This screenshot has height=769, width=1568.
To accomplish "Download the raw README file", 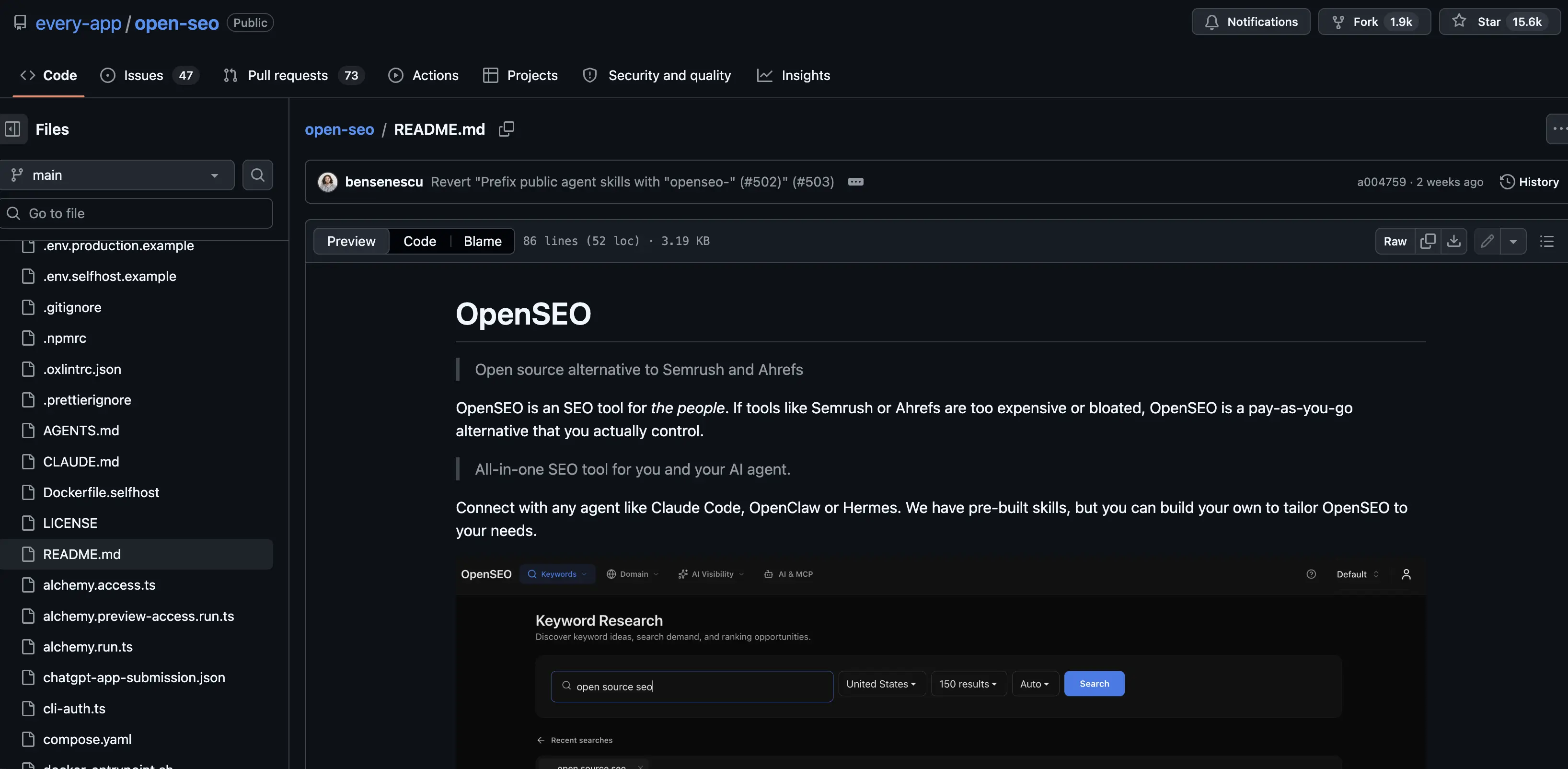I will 1453,241.
